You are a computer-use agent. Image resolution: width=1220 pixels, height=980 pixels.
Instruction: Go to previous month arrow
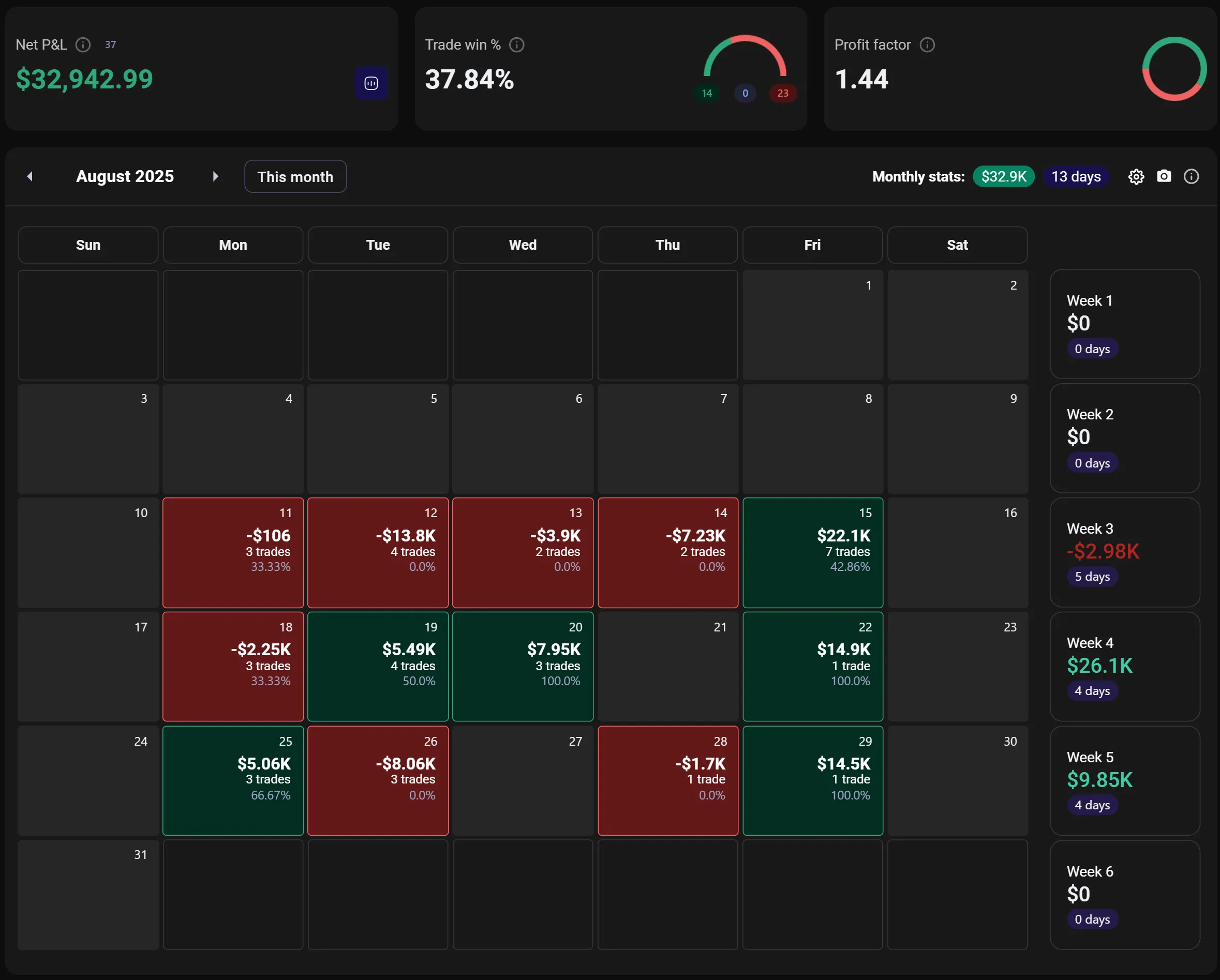coord(30,176)
